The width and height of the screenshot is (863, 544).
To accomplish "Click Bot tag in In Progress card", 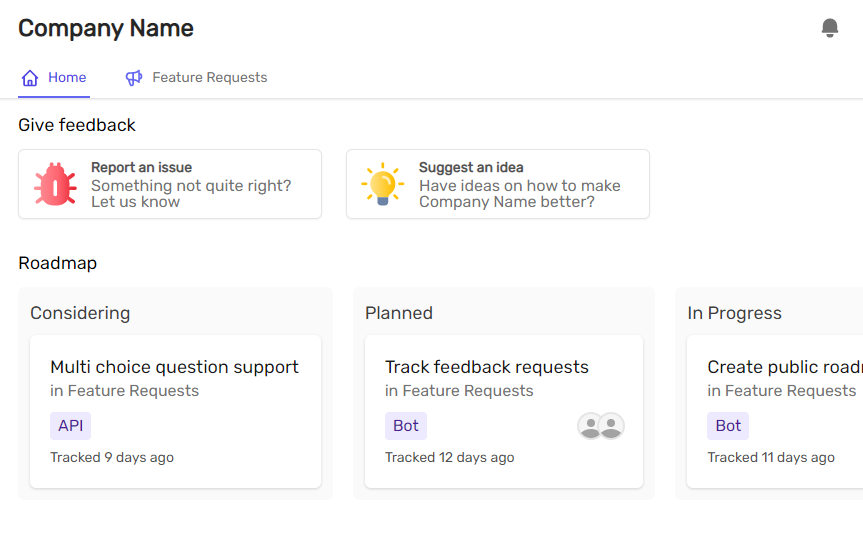I will pyautogui.click(x=728, y=426).
